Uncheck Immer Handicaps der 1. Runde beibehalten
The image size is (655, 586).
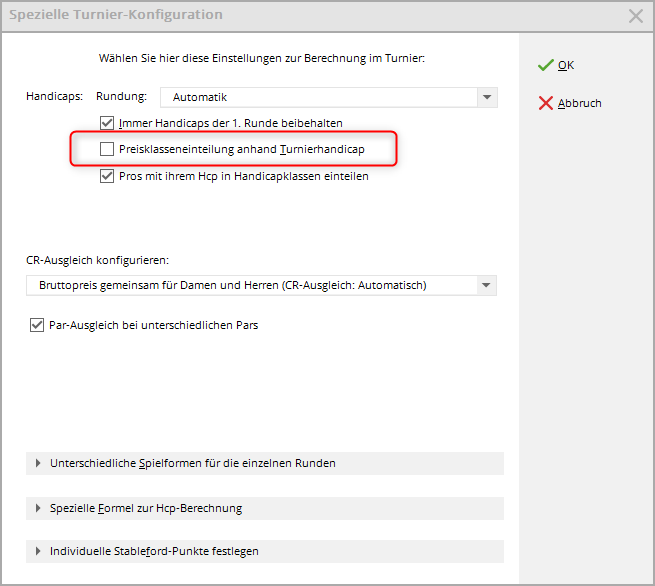[x=108, y=123]
